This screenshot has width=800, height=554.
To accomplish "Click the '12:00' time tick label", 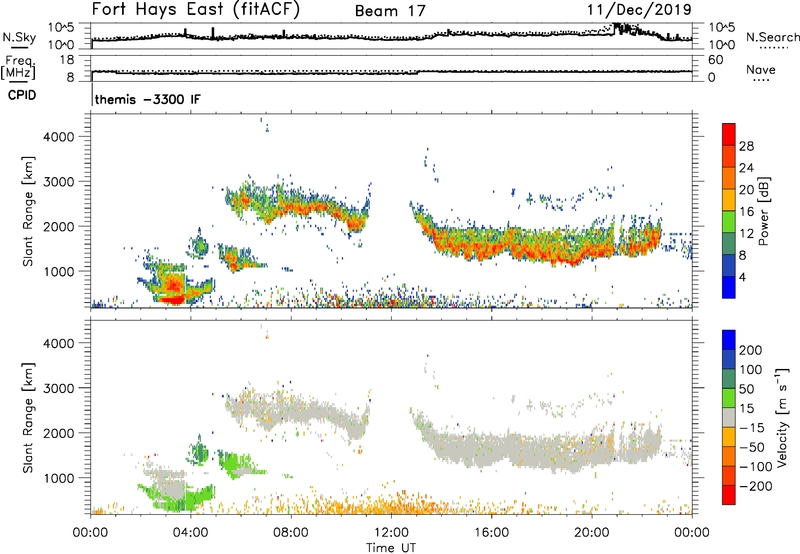I will click(x=391, y=533).
